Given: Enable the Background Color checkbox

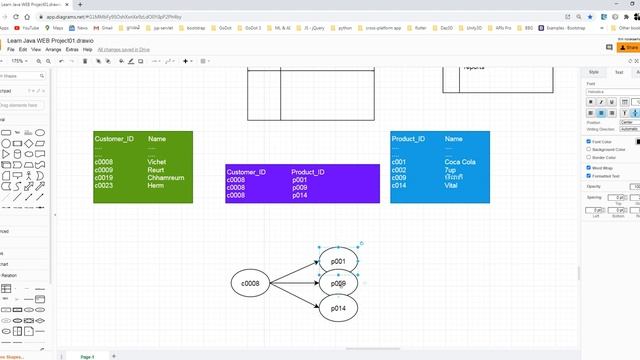Looking at the screenshot, I should coord(589,149).
